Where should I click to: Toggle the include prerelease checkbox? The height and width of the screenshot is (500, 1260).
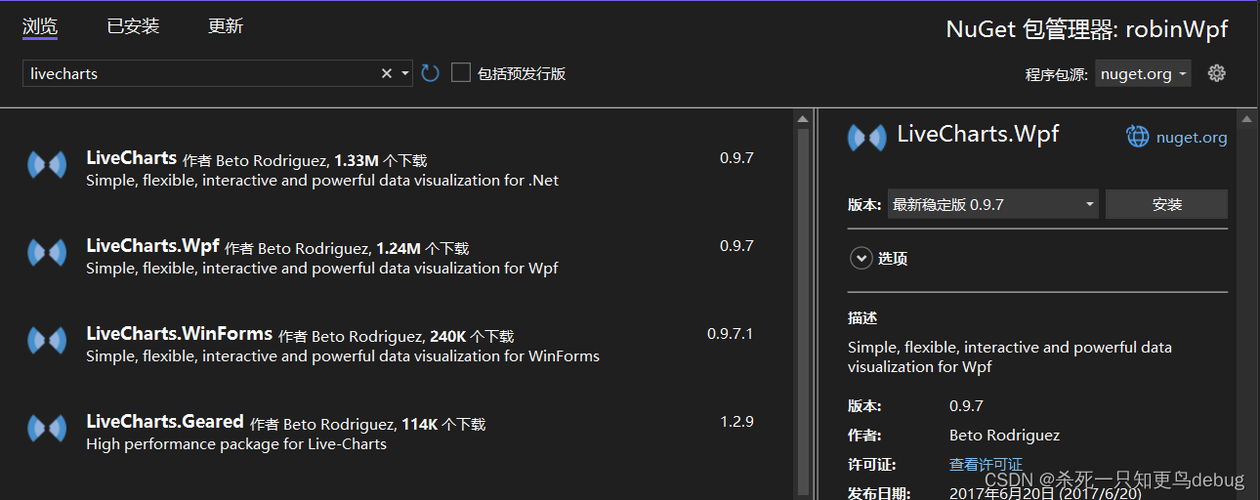click(x=460, y=73)
